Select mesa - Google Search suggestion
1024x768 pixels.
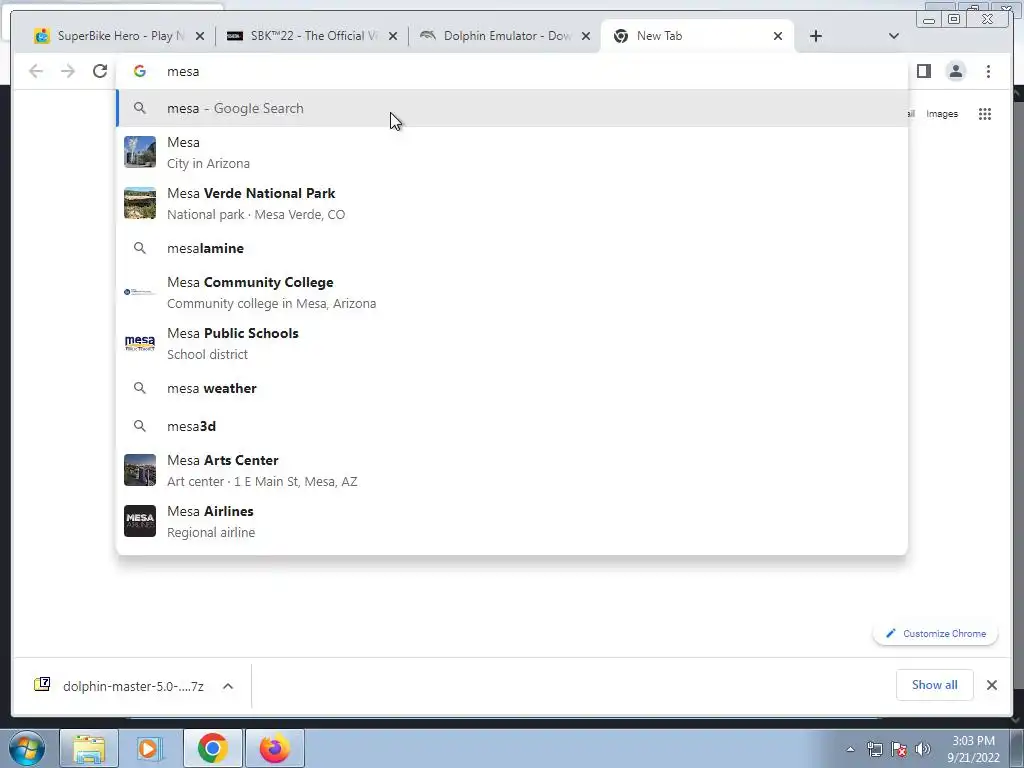pos(512,108)
